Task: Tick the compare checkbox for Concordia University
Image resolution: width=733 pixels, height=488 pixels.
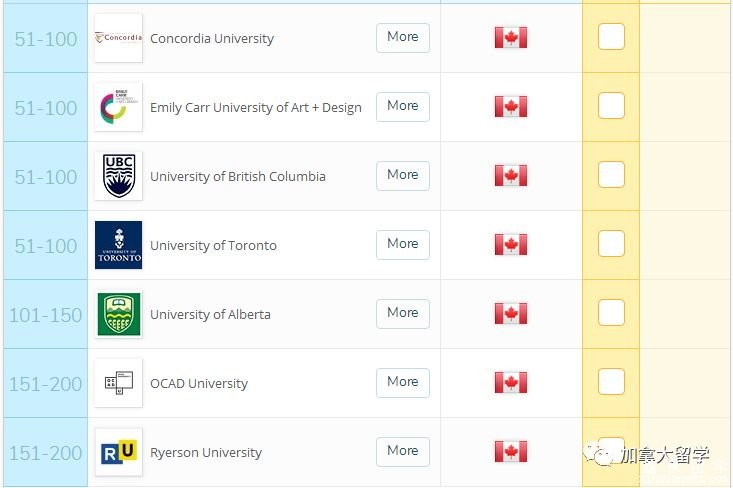Action: [x=611, y=36]
